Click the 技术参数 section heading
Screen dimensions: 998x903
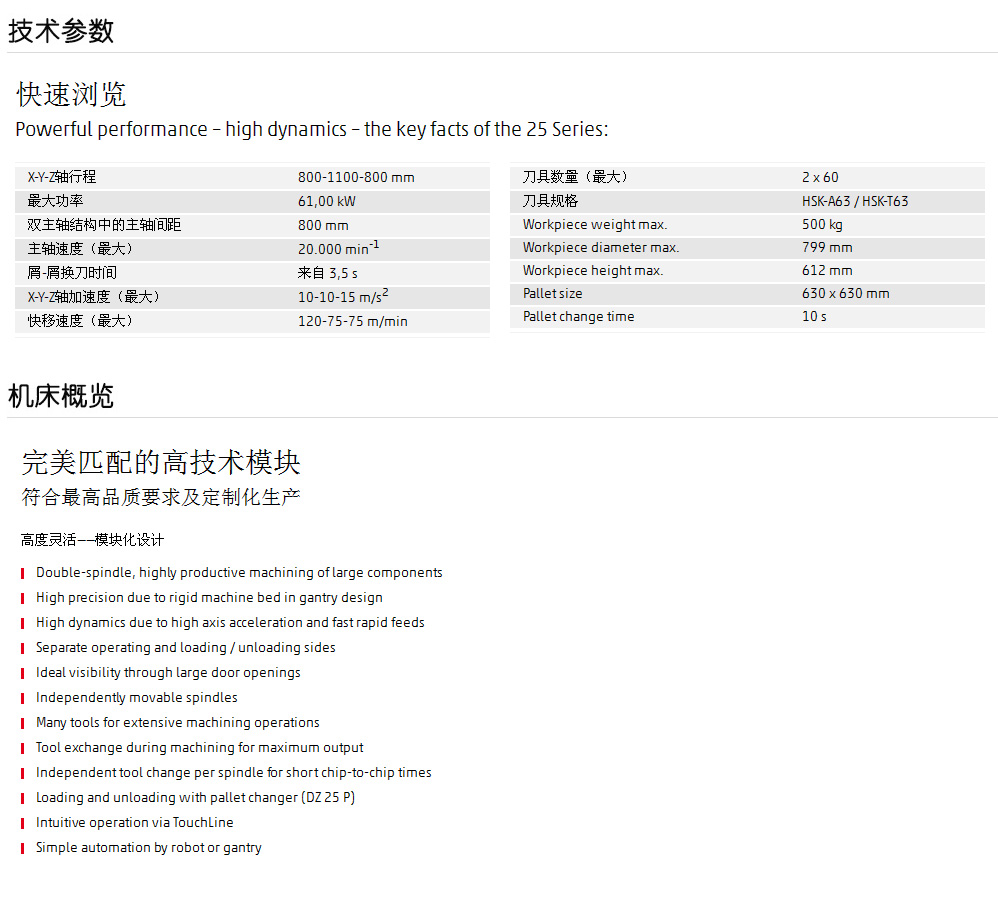[61, 31]
